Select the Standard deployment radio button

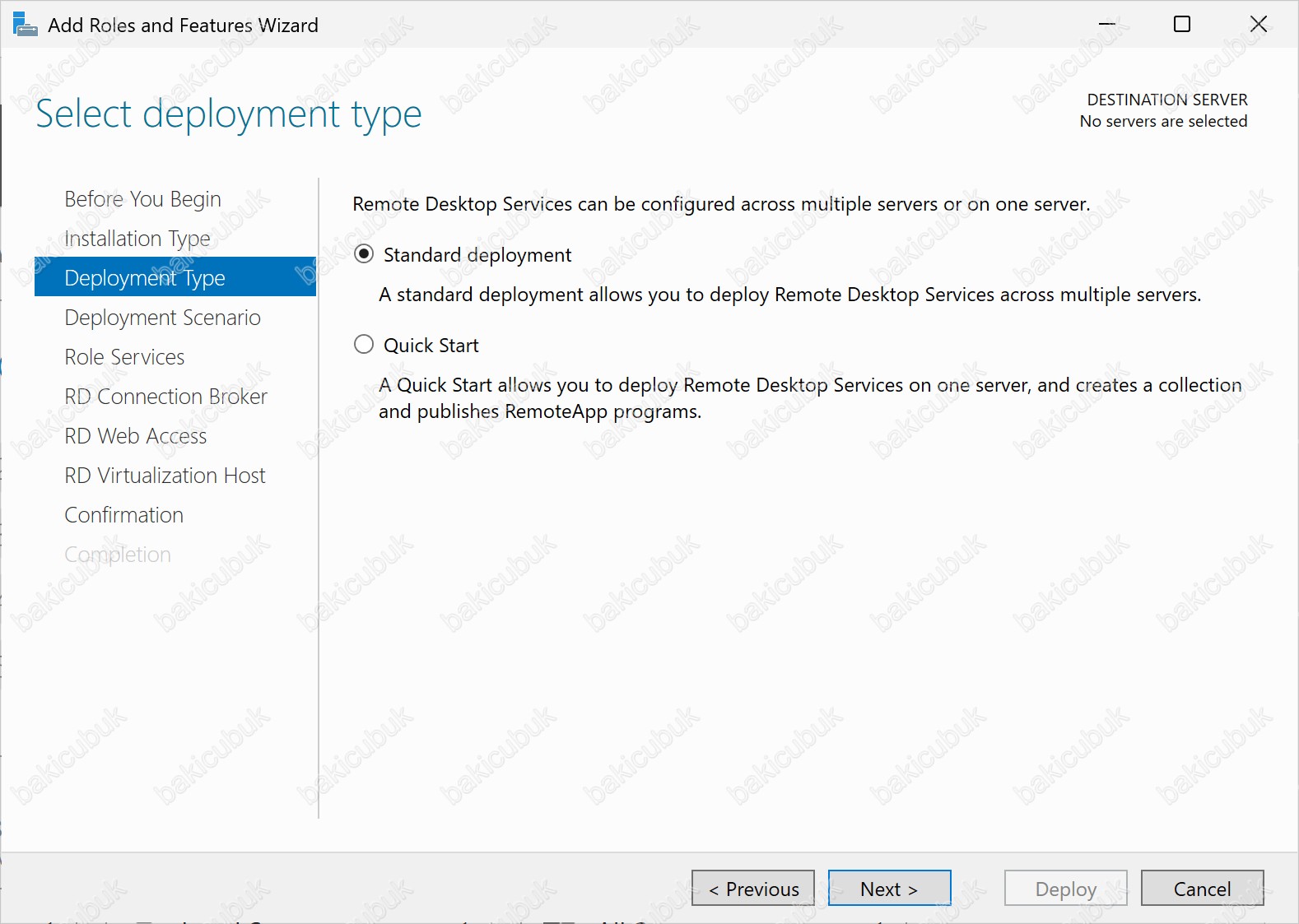tap(364, 254)
